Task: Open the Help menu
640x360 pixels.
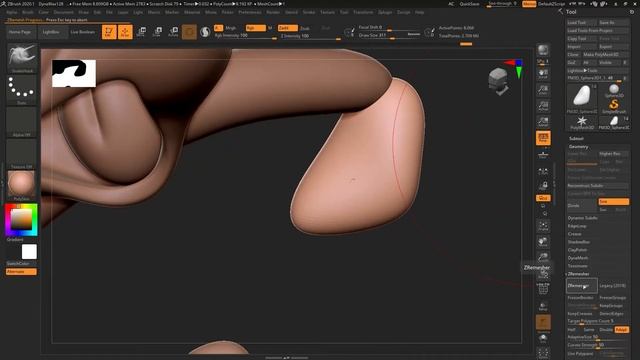Action: (x=419, y=12)
